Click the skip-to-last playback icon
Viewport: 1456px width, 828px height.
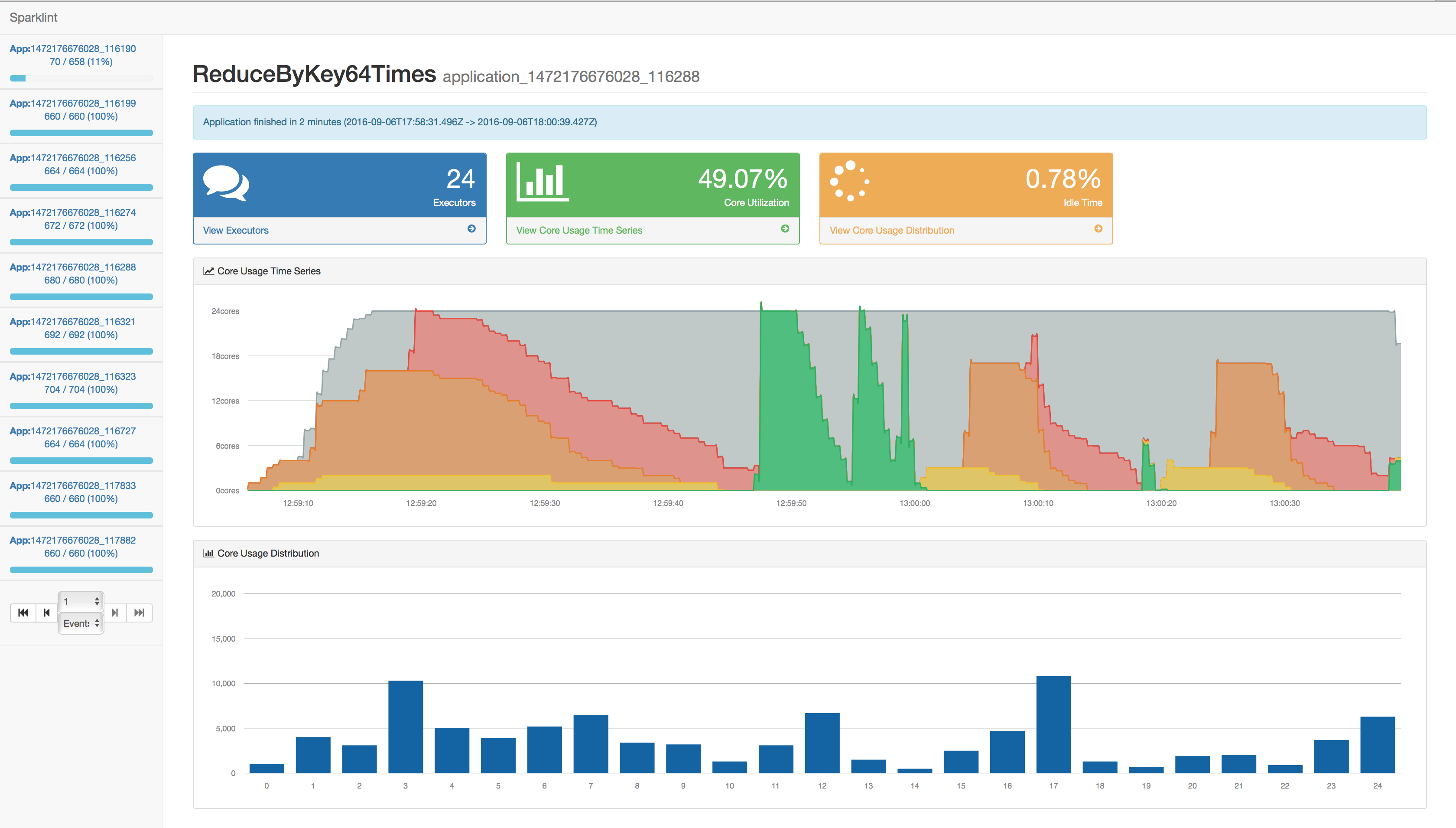click(x=139, y=613)
